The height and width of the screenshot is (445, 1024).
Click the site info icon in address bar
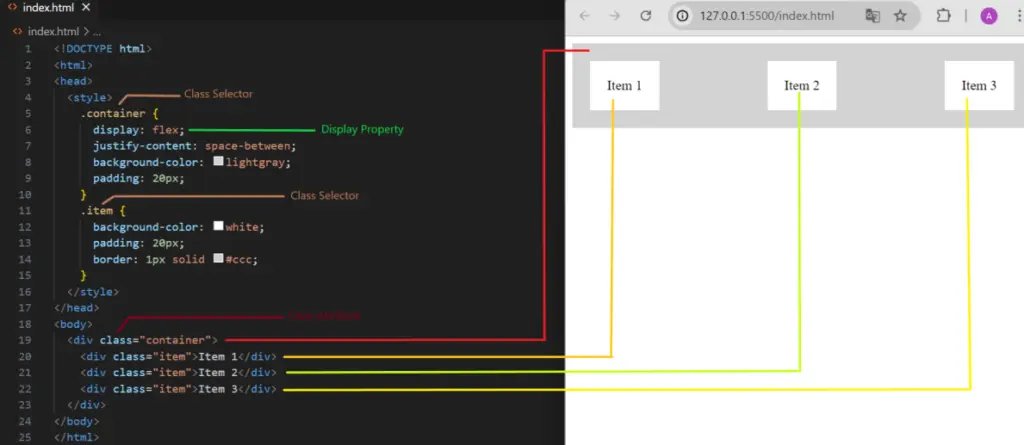(x=683, y=16)
